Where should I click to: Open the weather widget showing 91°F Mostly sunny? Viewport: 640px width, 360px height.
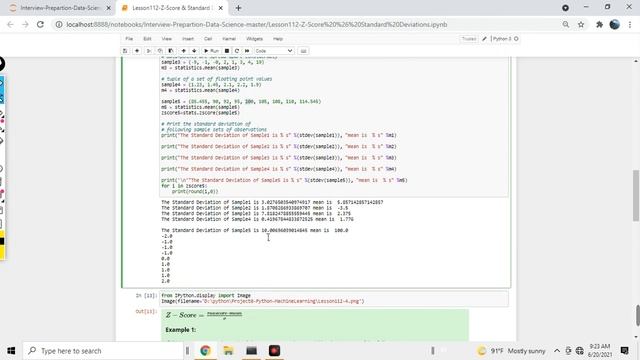(511, 351)
